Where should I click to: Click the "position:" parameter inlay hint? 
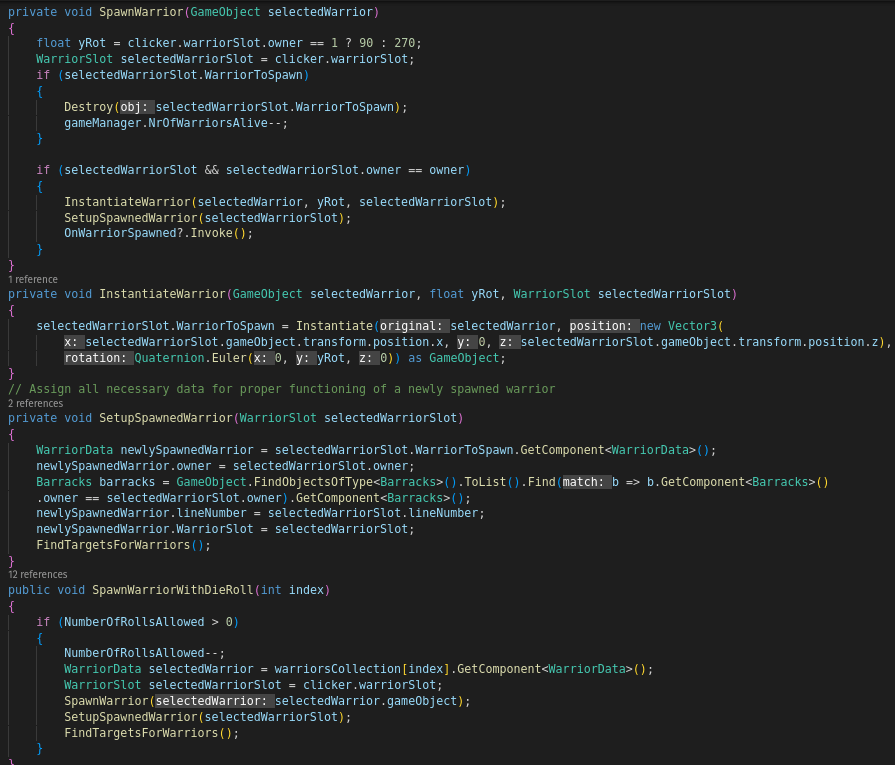(x=602, y=326)
